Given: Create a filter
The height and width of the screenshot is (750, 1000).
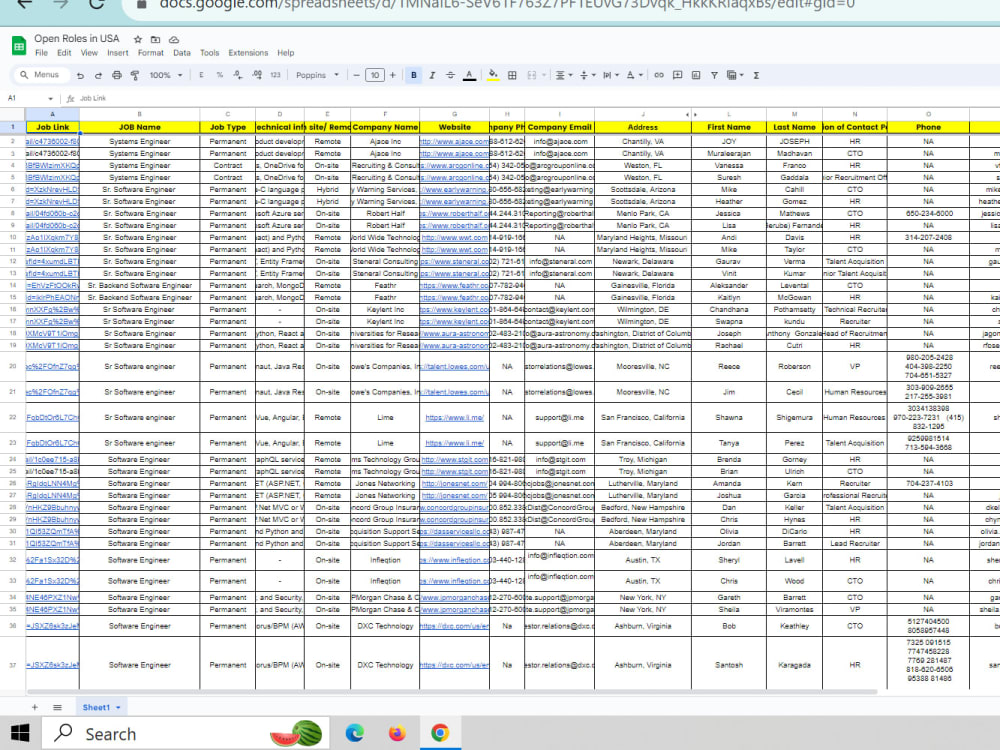Looking at the screenshot, I should [x=714, y=75].
